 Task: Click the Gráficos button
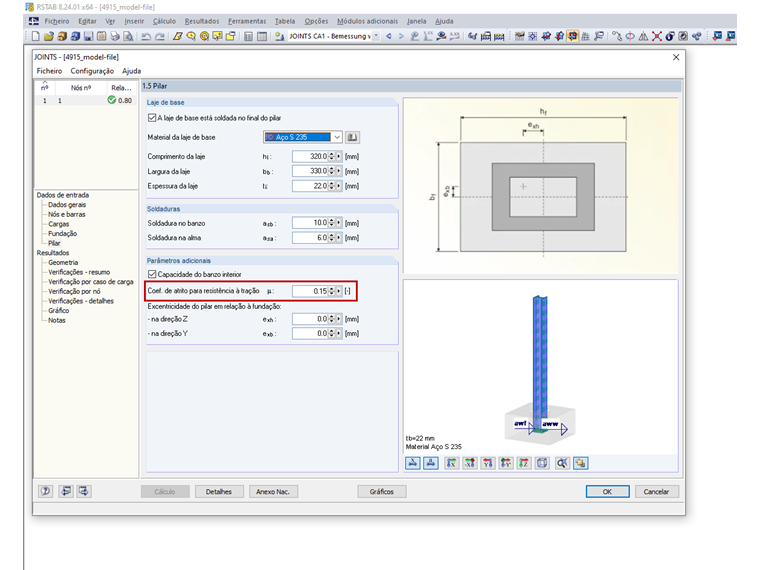(x=381, y=491)
